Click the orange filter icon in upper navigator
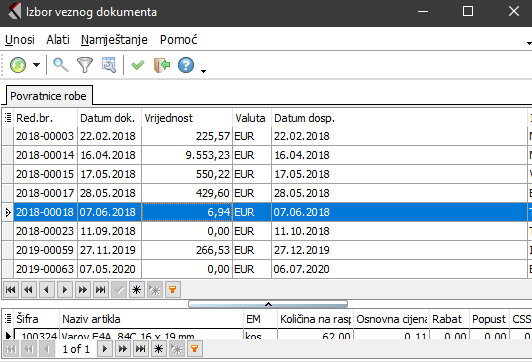Screen dimensions: 532x362 173,290
